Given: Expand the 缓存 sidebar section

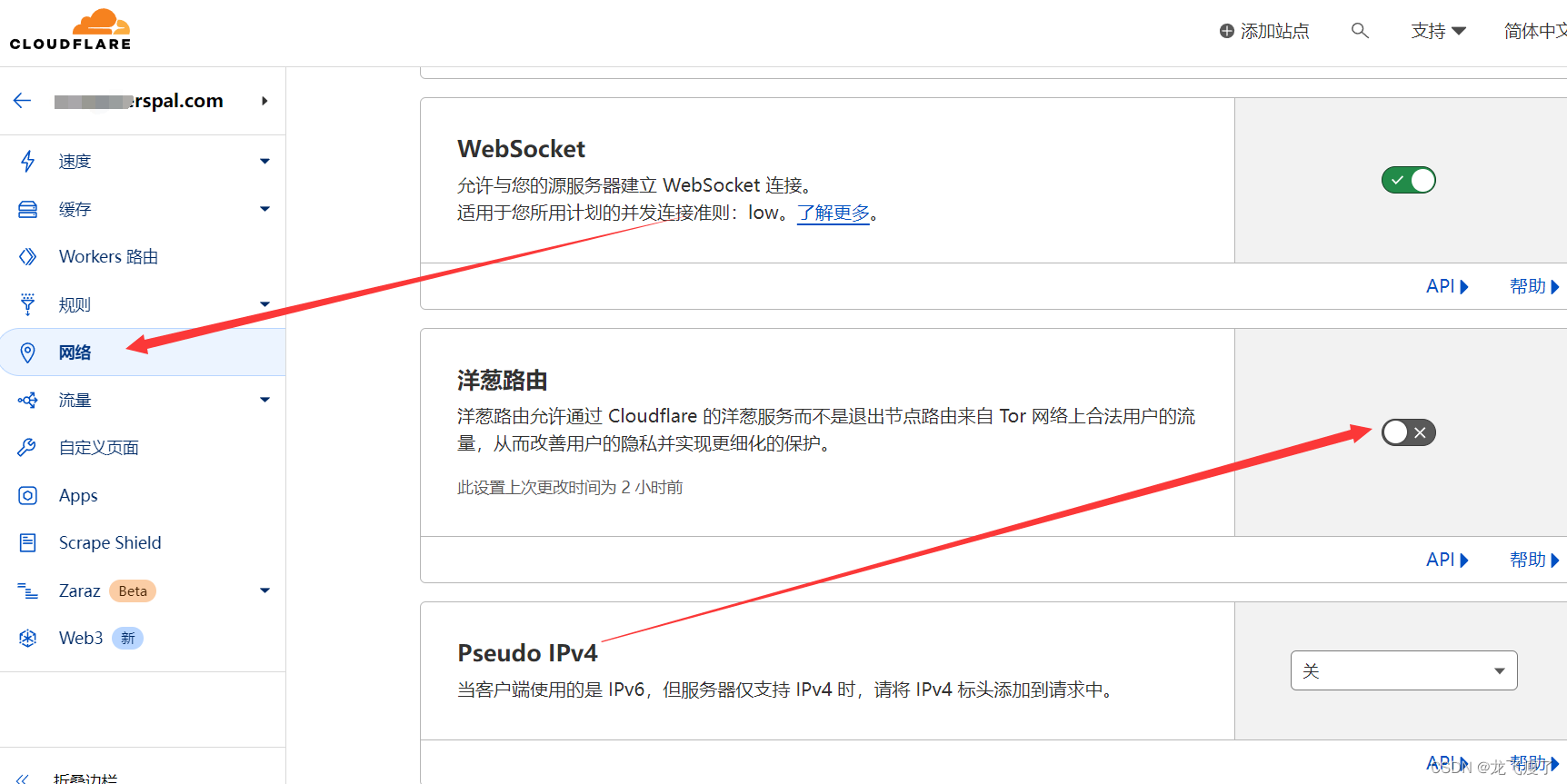Looking at the screenshot, I should (264, 210).
